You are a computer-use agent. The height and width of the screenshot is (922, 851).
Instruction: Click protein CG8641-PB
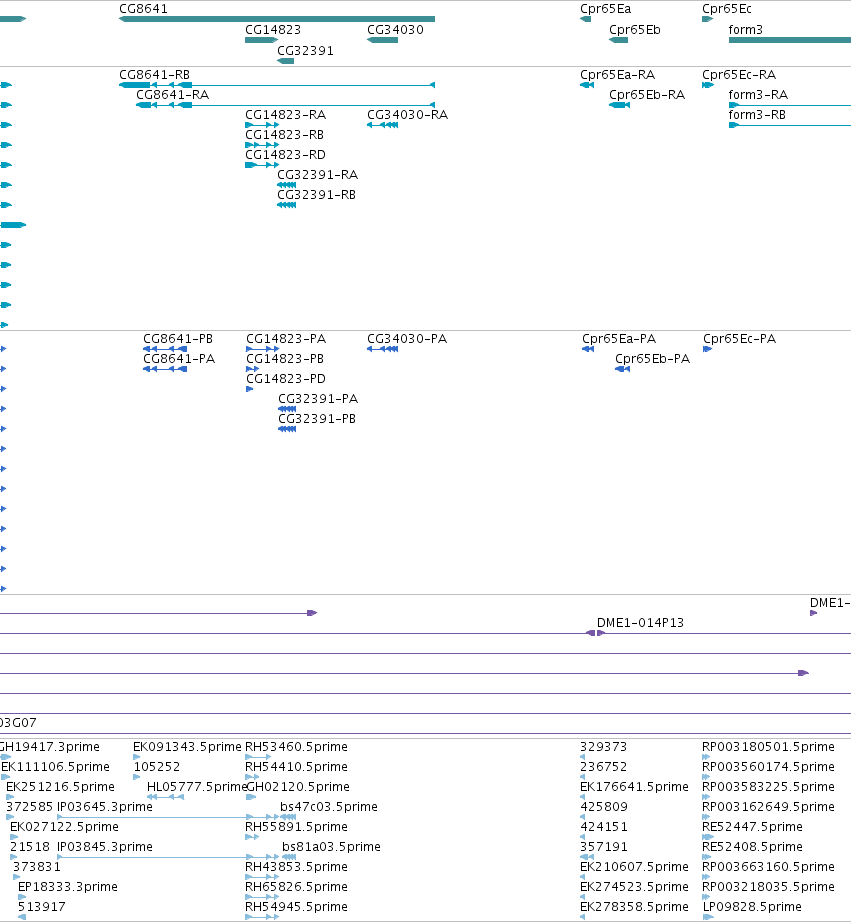point(165,349)
